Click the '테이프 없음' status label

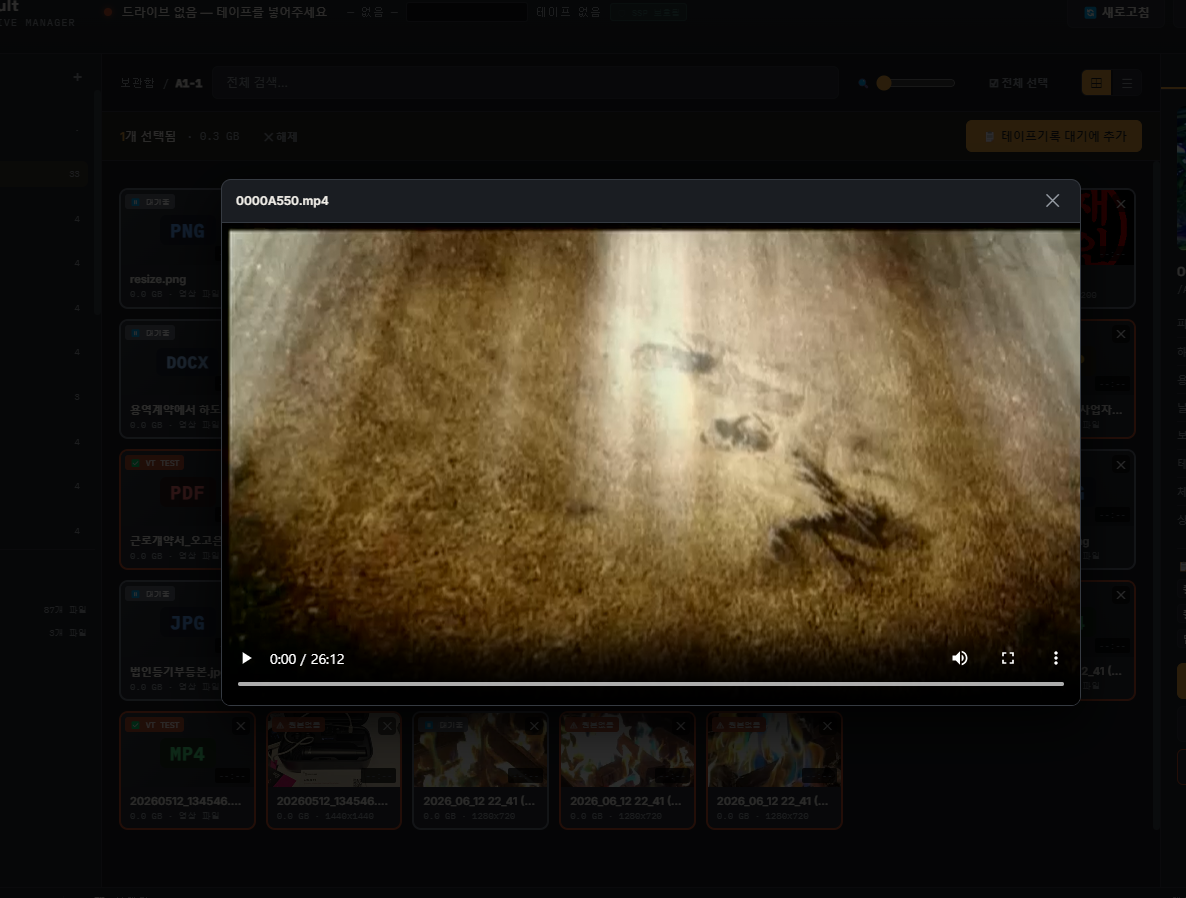coord(568,12)
